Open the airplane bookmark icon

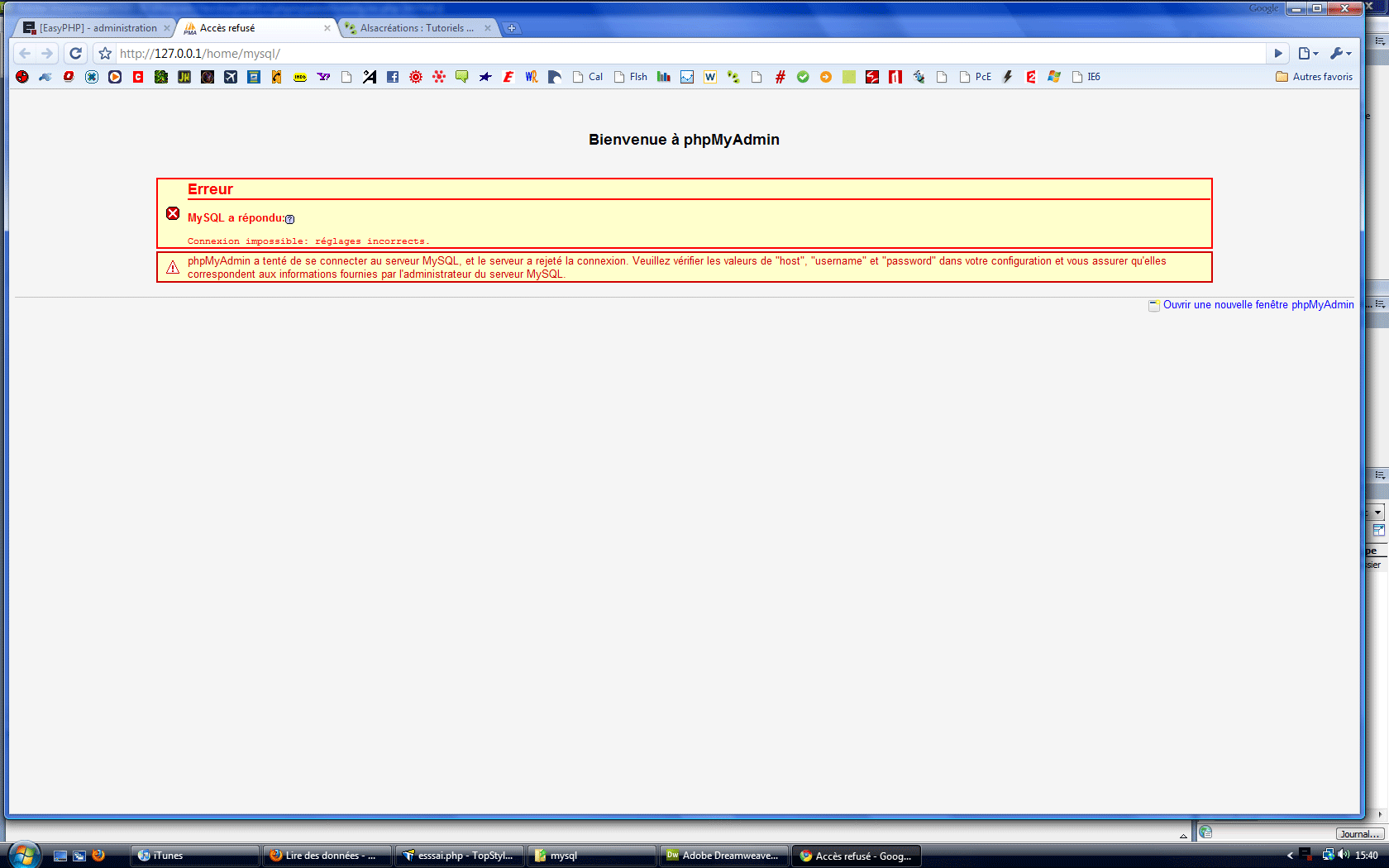(x=231, y=77)
